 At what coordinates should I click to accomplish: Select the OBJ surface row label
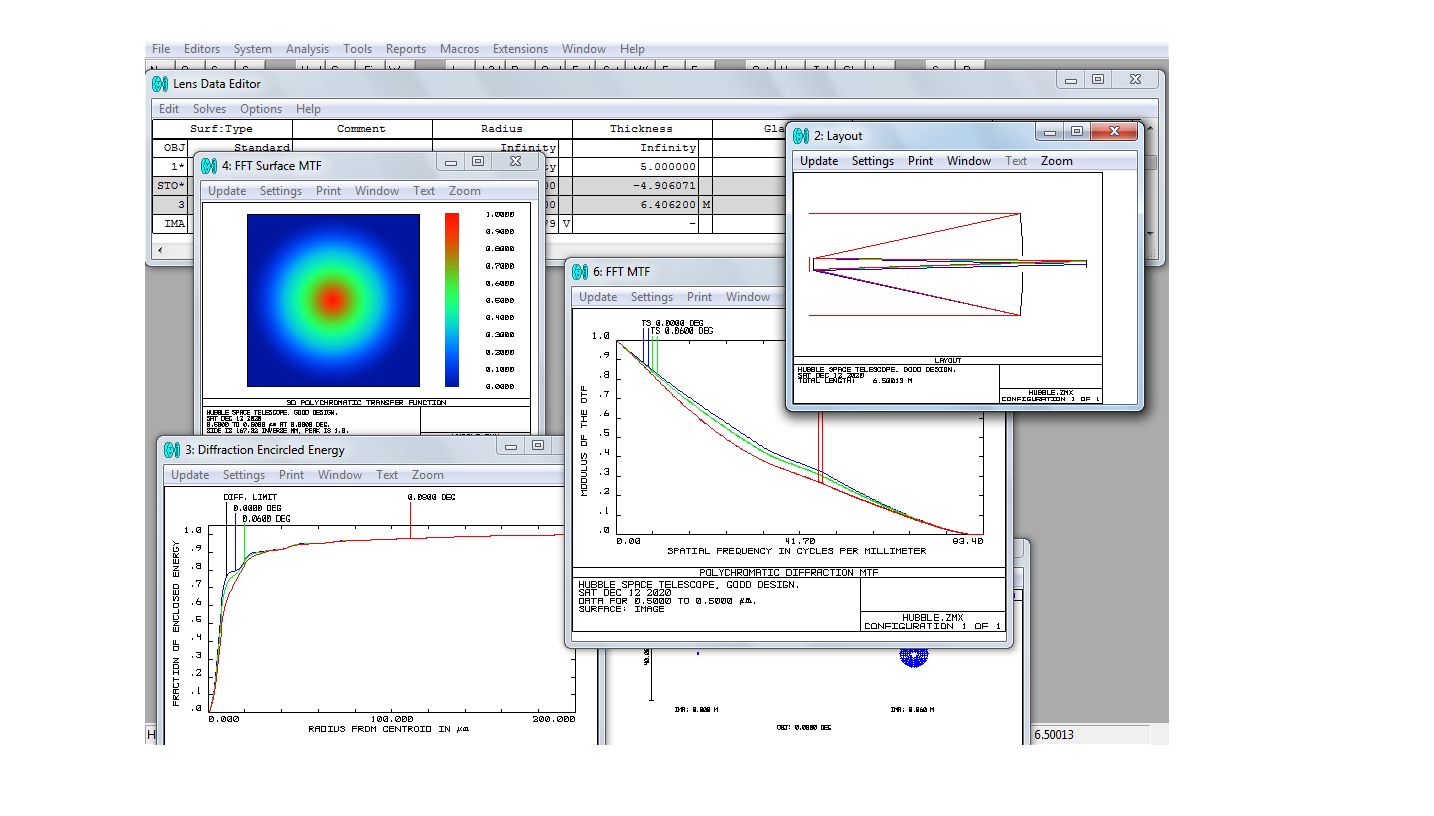(169, 148)
